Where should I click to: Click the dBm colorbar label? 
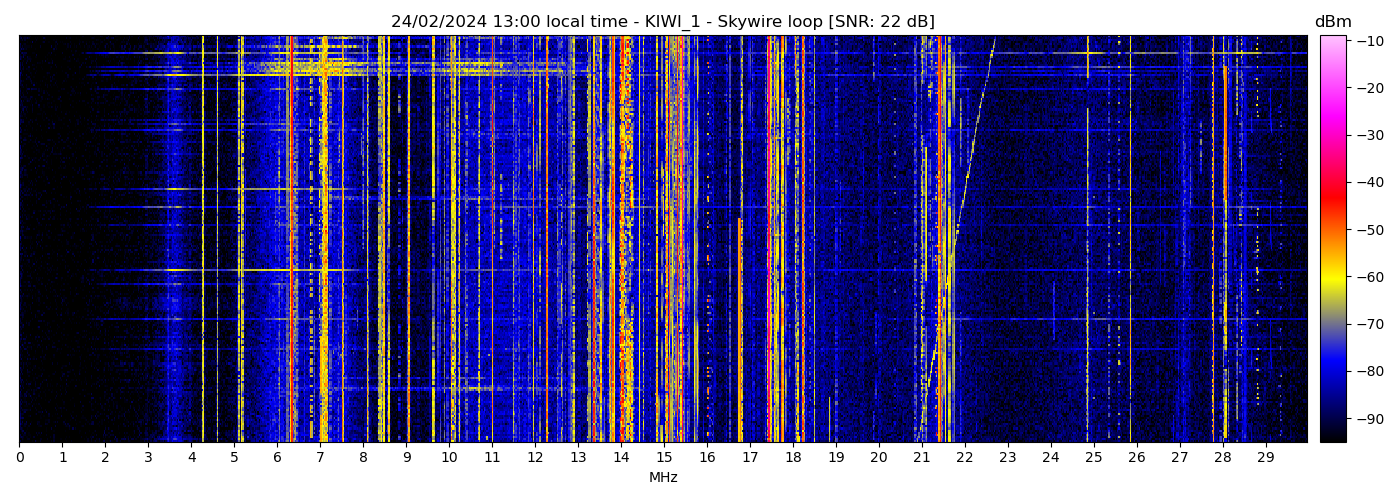coord(1332,22)
